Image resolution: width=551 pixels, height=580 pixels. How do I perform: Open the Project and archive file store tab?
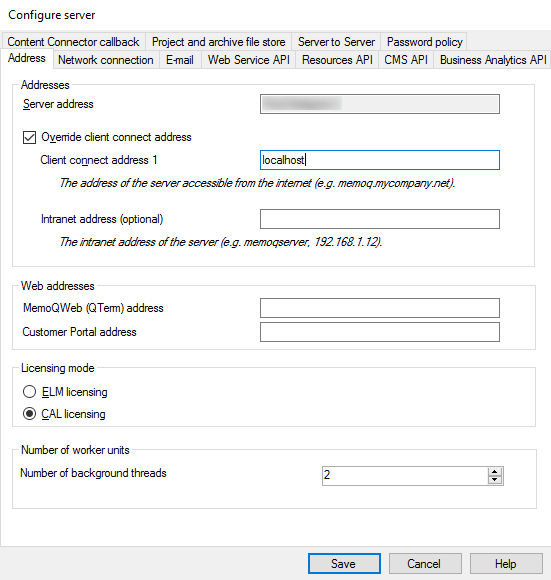tap(219, 41)
